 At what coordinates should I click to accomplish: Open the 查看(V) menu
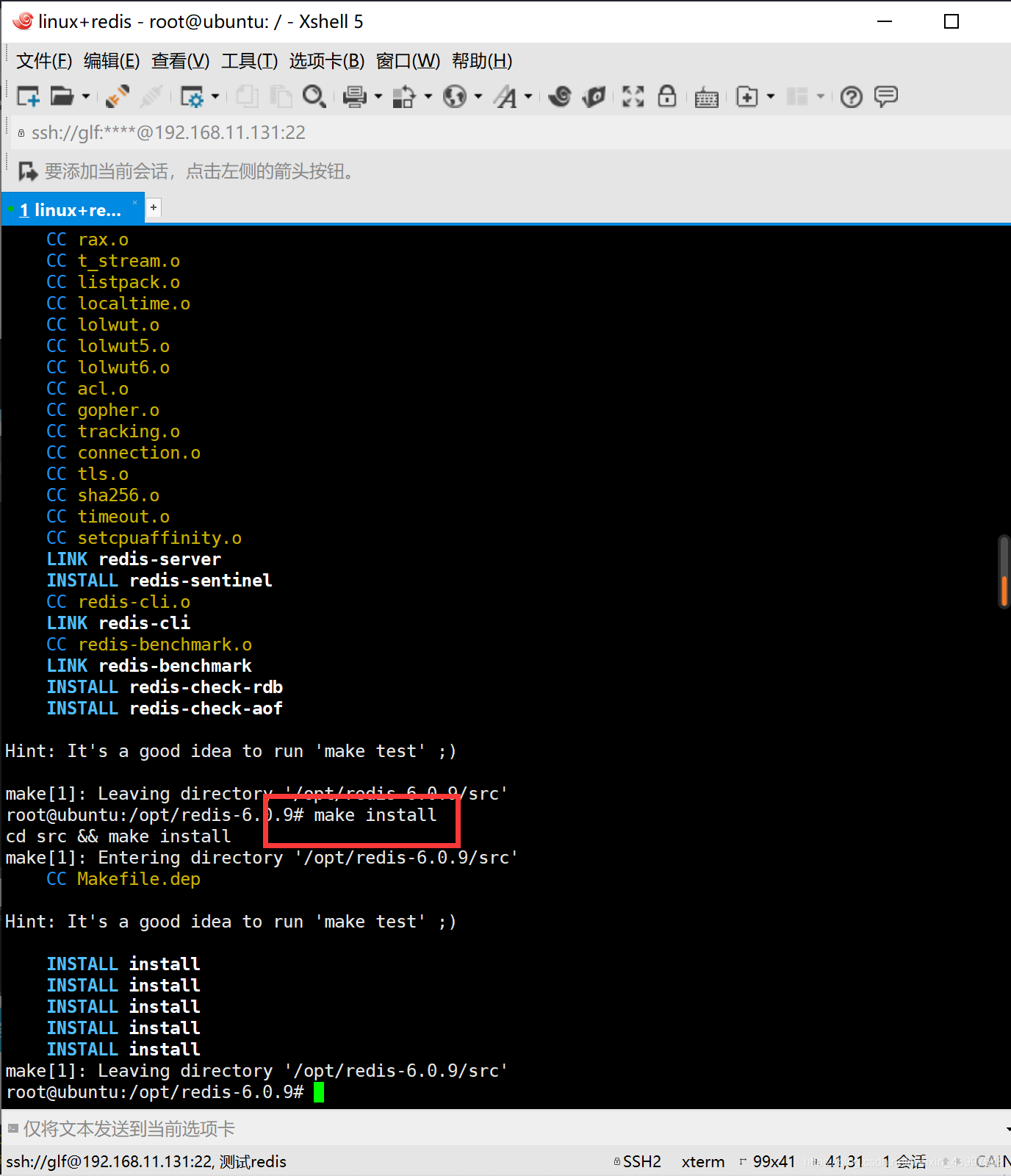(x=181, y=61)
